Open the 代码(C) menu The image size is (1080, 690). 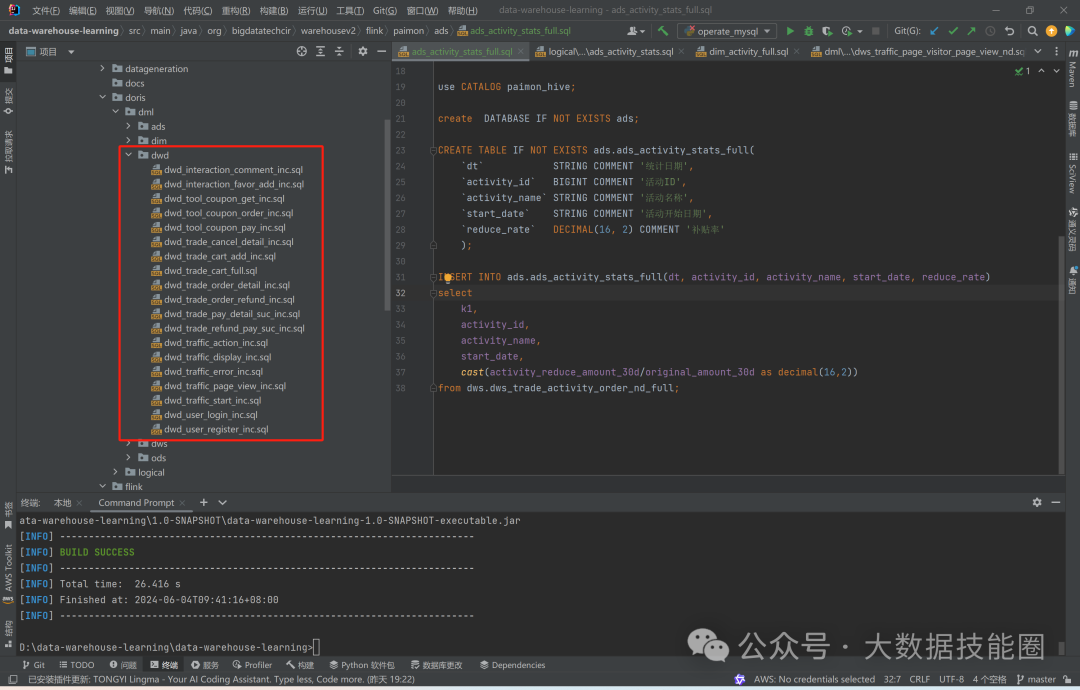click(197, 10)
